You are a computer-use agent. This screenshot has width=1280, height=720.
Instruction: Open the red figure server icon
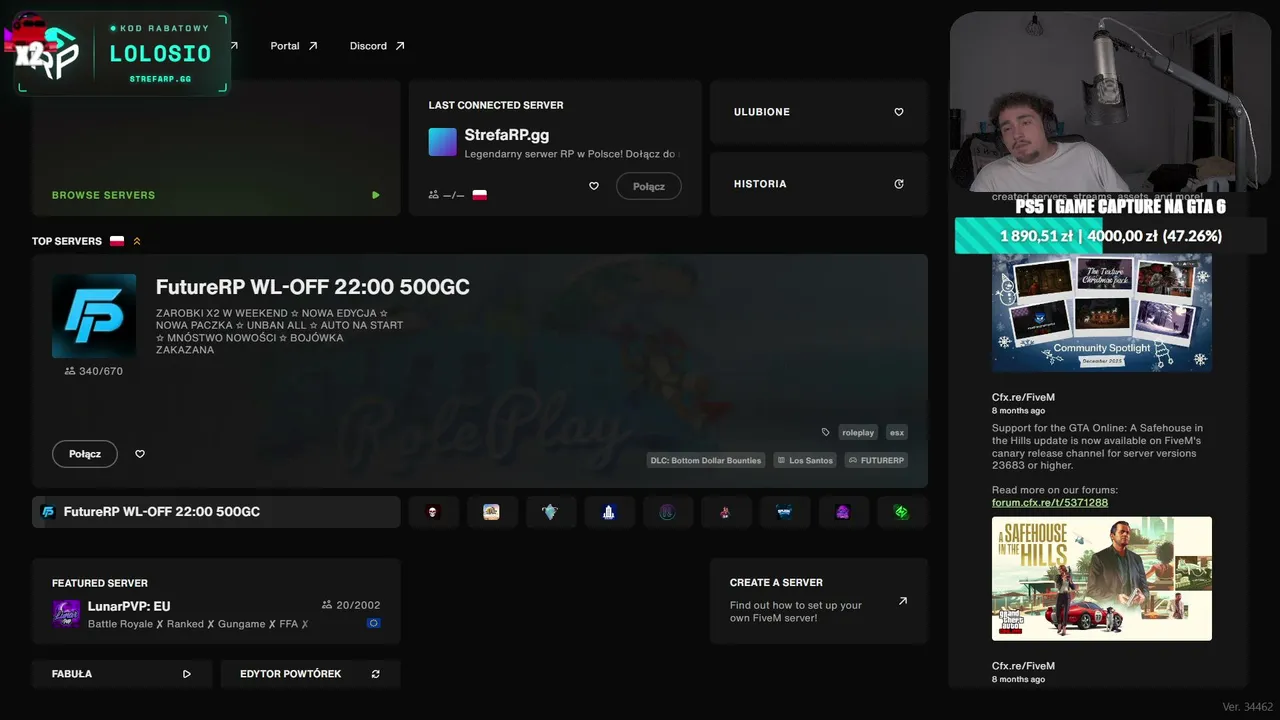pyautogui.click(x=725, y=512)
